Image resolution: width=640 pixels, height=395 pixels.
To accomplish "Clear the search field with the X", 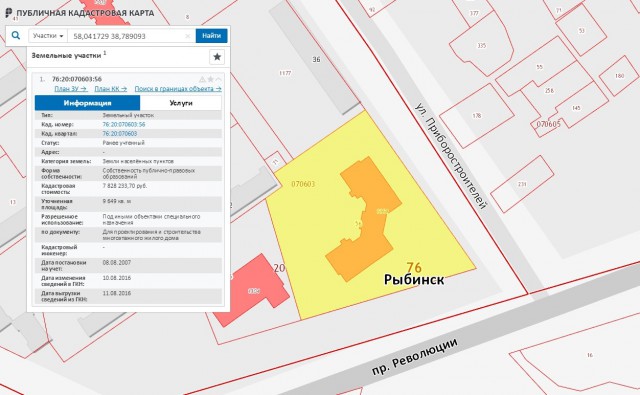I will click(188, 36).
